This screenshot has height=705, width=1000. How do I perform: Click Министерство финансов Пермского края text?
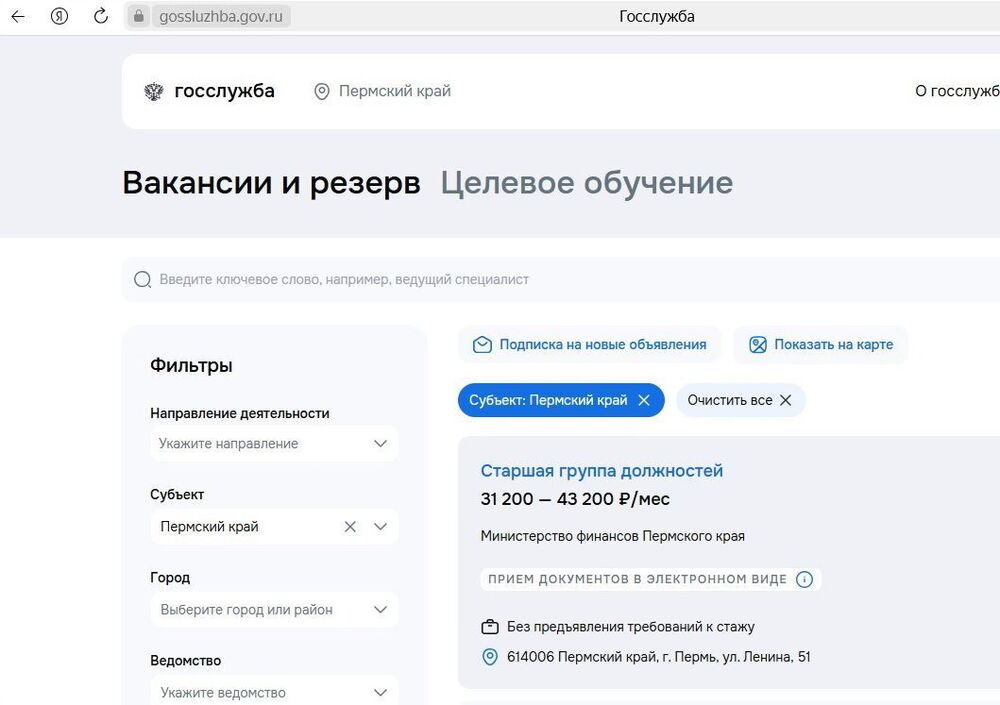click(x=612, y=536)
